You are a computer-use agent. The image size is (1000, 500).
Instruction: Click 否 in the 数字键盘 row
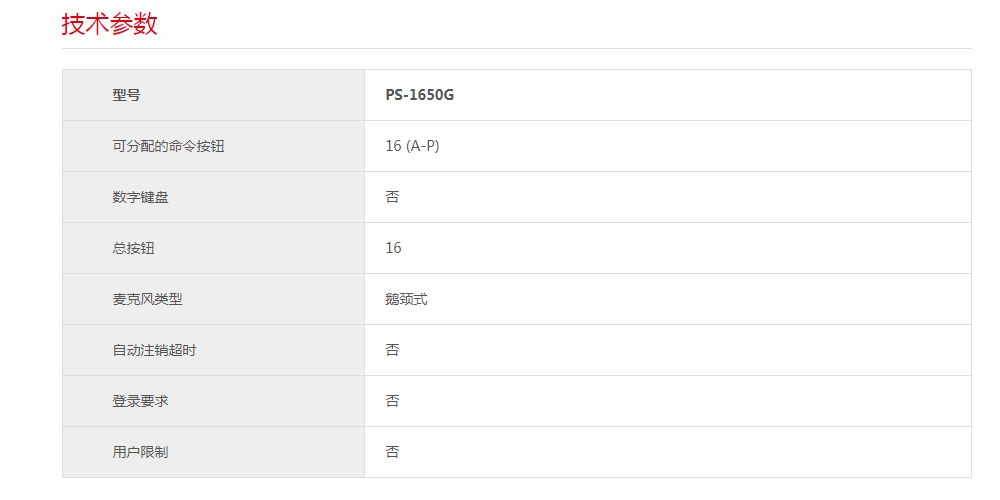coord(392,198)
